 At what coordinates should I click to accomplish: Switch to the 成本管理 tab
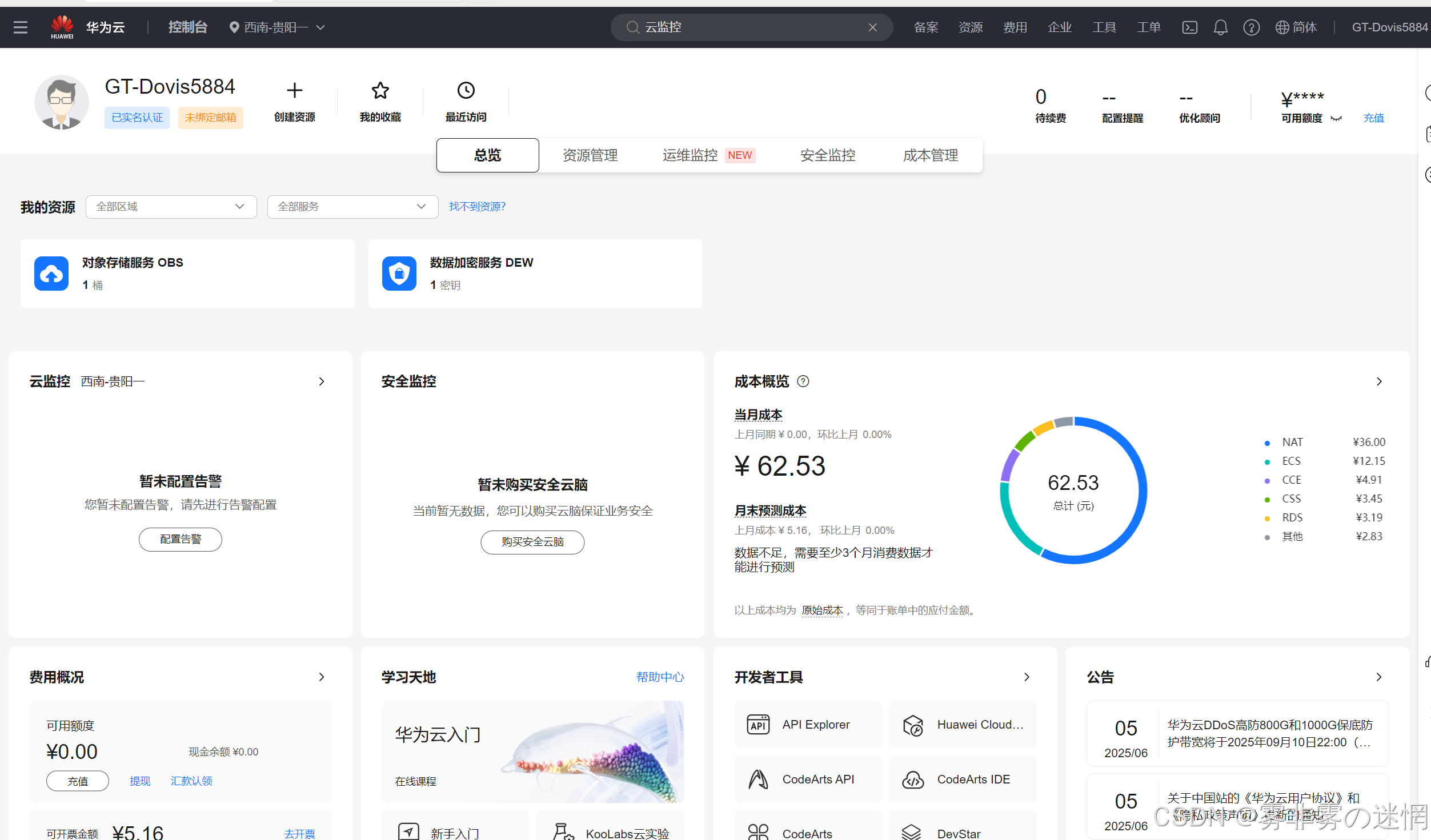[930, 155]
